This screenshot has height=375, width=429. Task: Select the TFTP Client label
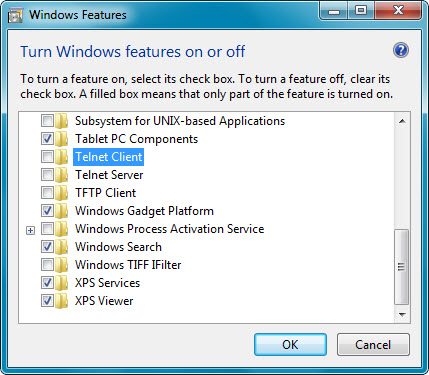pyautogui.click(x=106, y=193)
